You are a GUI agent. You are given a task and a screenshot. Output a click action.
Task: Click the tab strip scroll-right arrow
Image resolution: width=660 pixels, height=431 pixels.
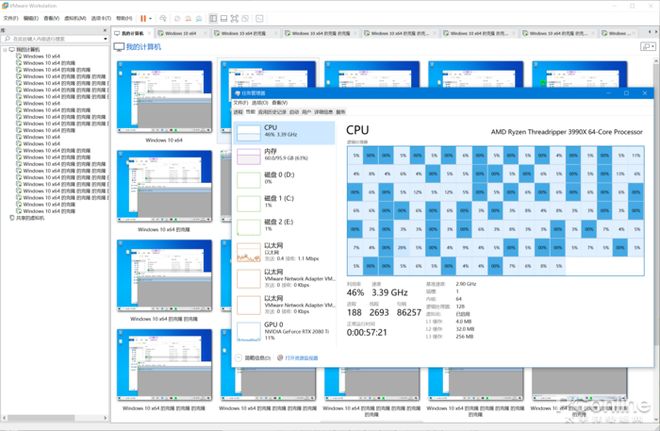(x=656, y=32)
